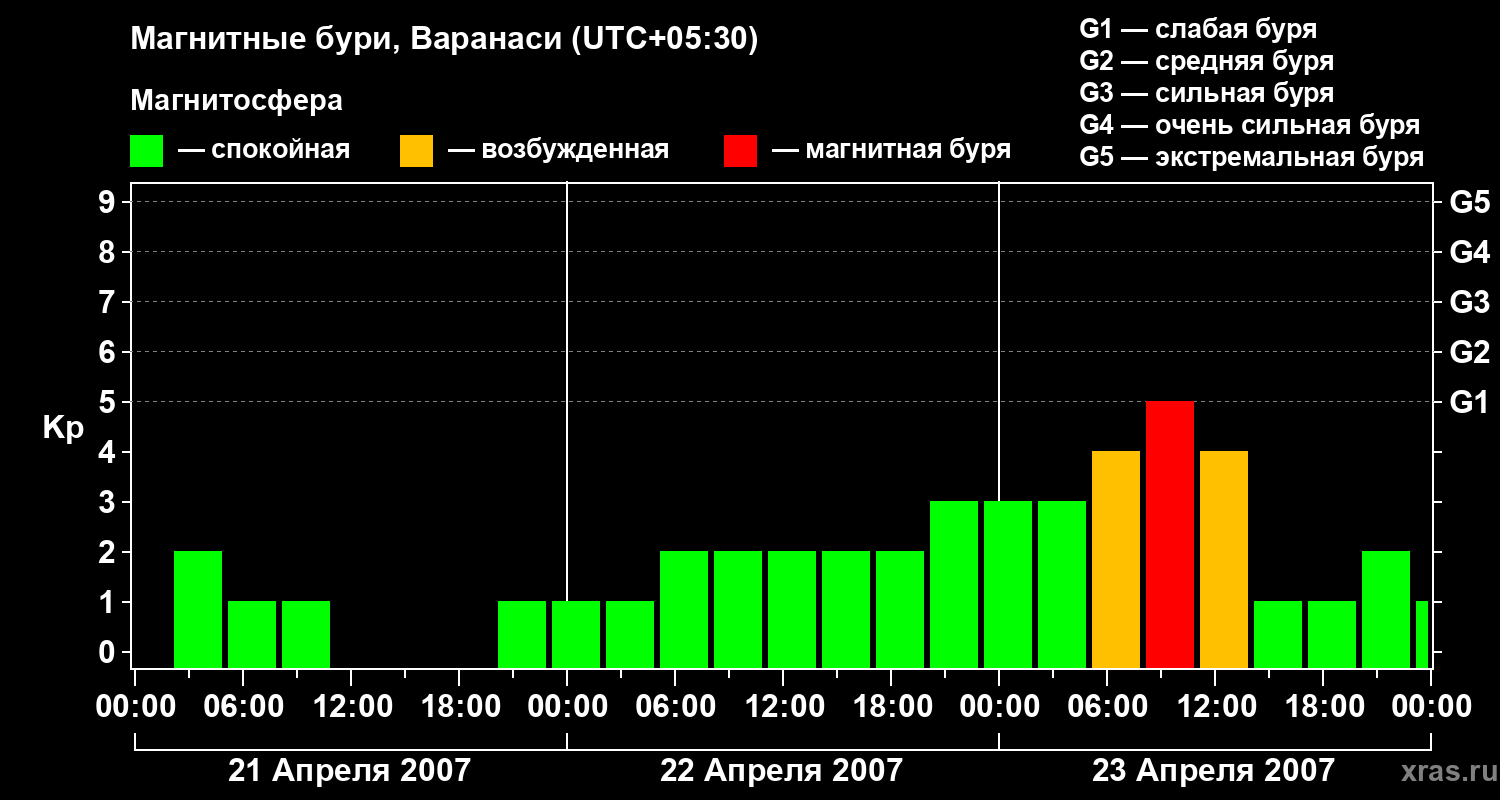Click the '18:00' time label above 21 Апреля

459,707
